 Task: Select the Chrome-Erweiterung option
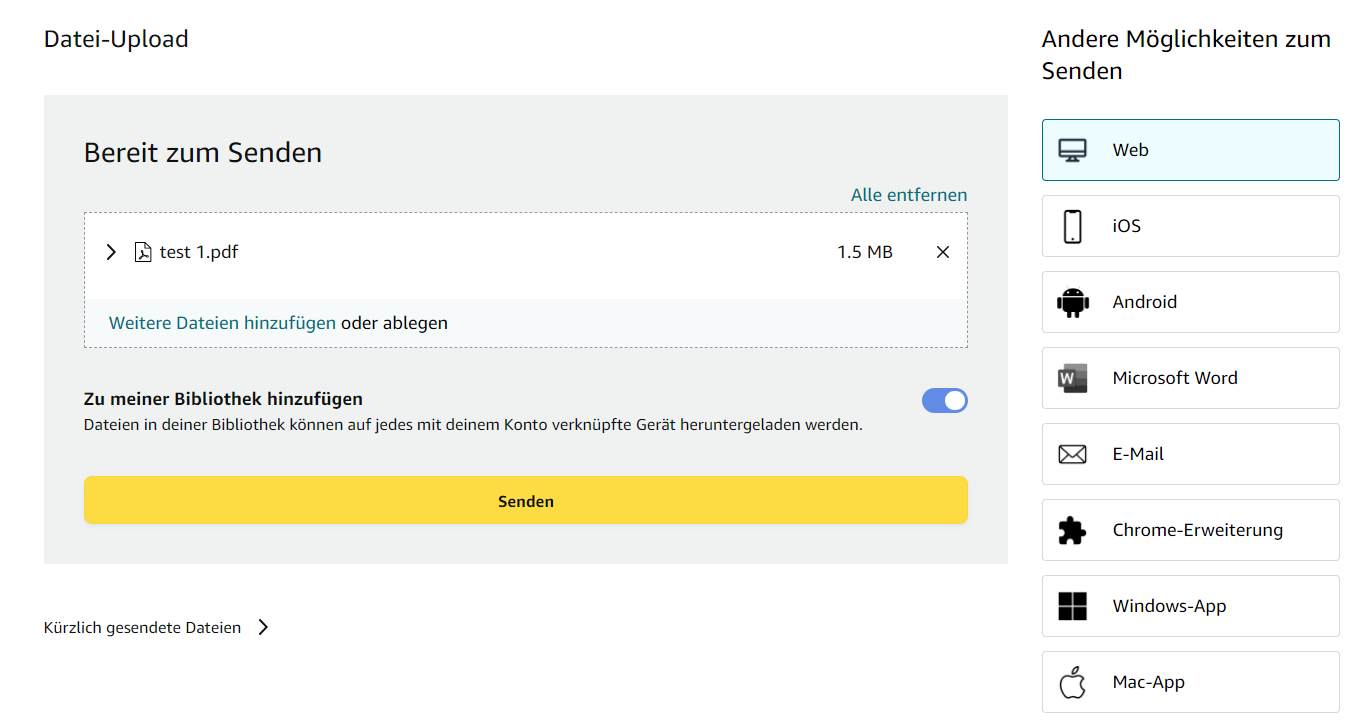(1190, 530)
